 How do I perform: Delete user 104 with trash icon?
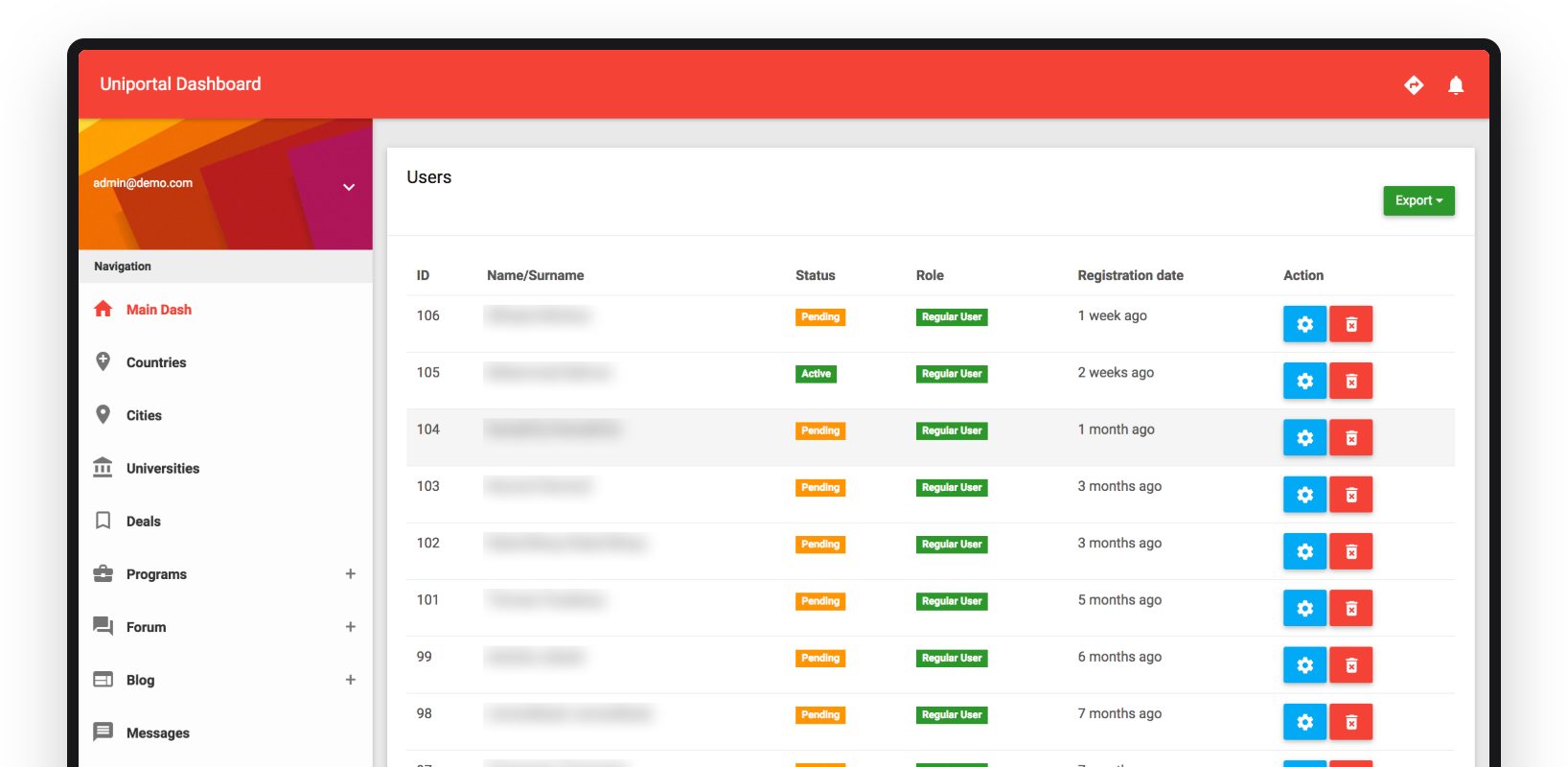point(1351,438)
